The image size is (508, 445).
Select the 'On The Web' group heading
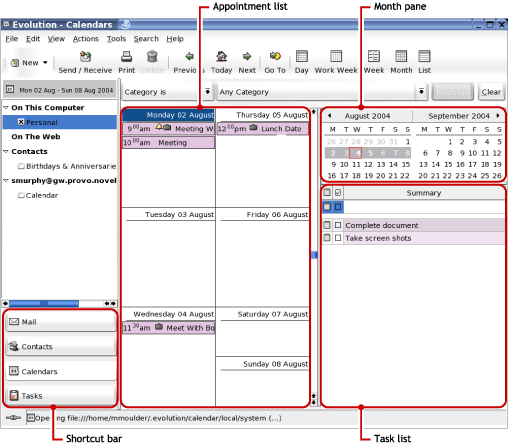pos(36,137)
